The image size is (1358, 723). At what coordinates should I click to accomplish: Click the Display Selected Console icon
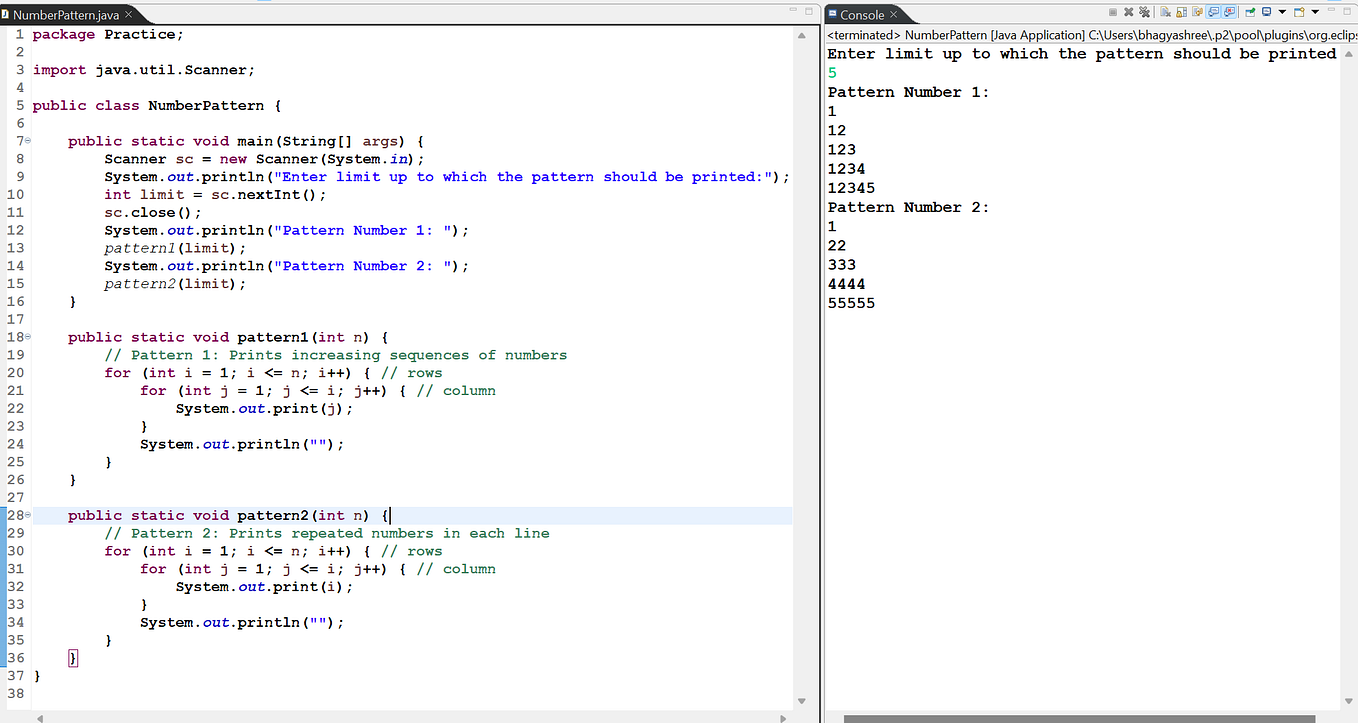(x=1266, y=12)
